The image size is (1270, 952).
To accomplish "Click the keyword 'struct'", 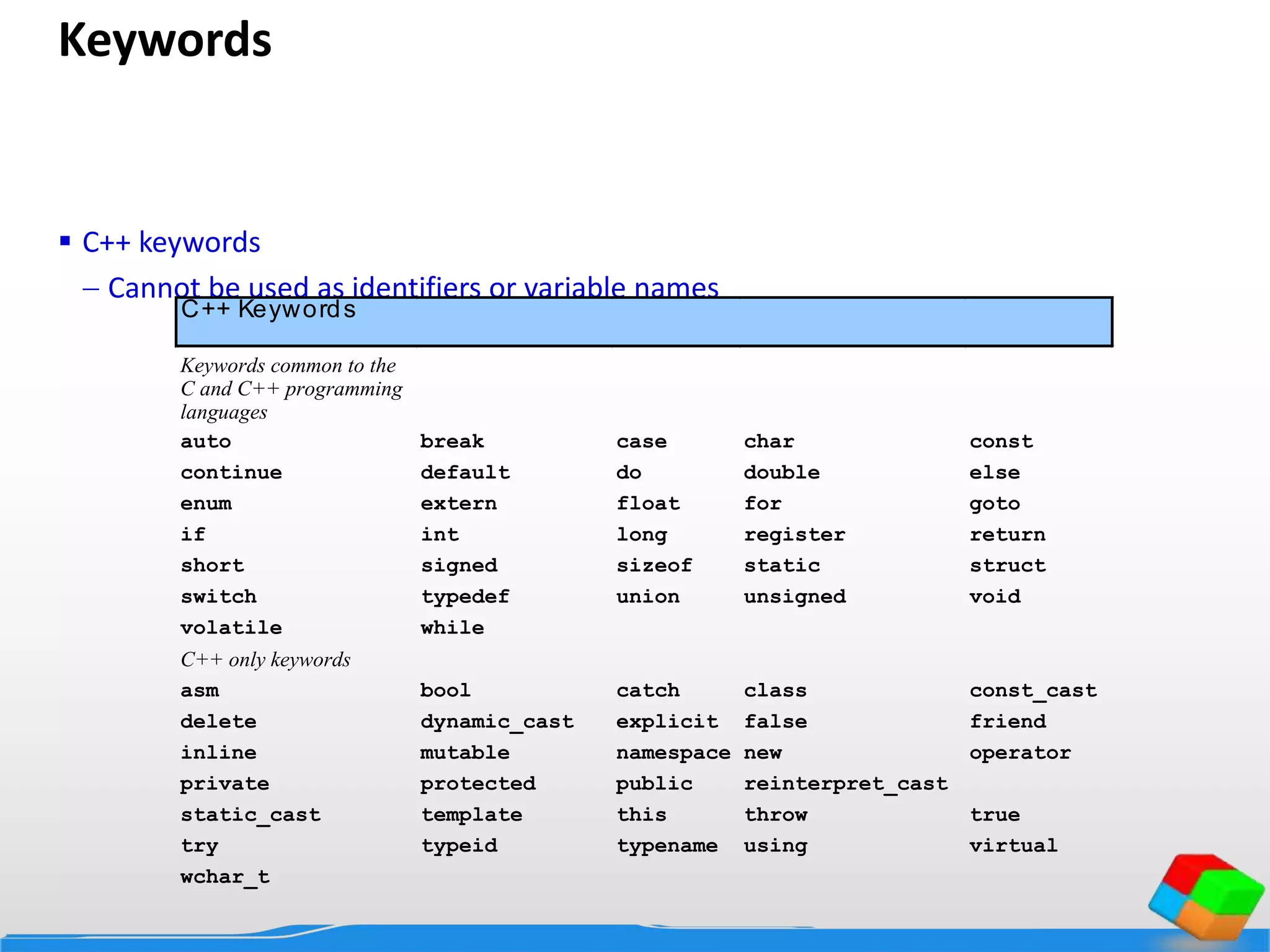I will pos(1008,565).
